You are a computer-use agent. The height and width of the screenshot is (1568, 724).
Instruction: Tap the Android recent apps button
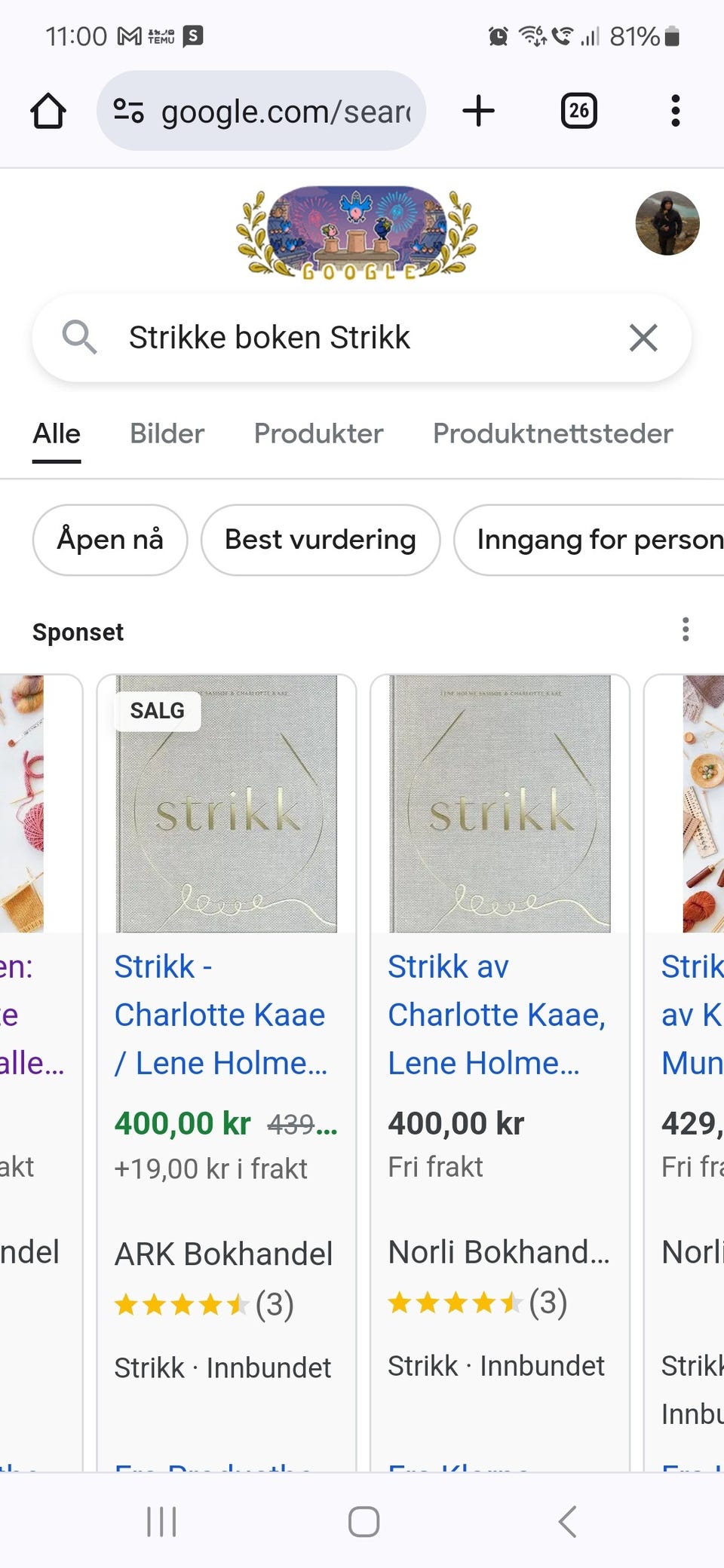click(x=161, y=1521)
